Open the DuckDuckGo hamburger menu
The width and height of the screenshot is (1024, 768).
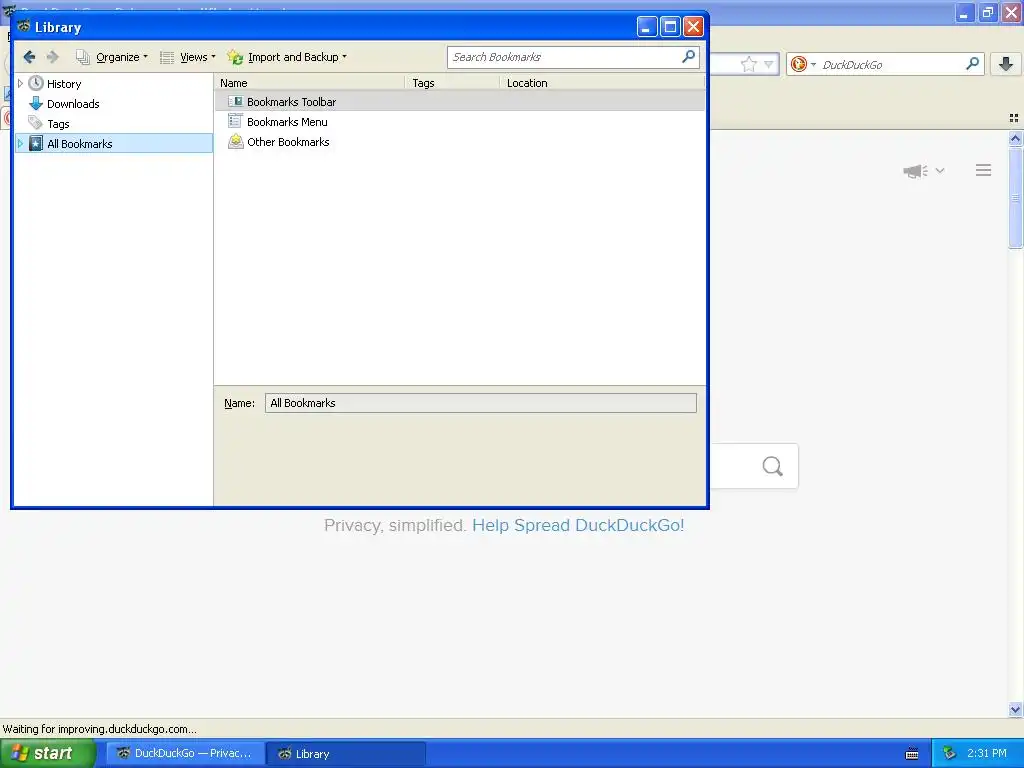click(984, 170)
